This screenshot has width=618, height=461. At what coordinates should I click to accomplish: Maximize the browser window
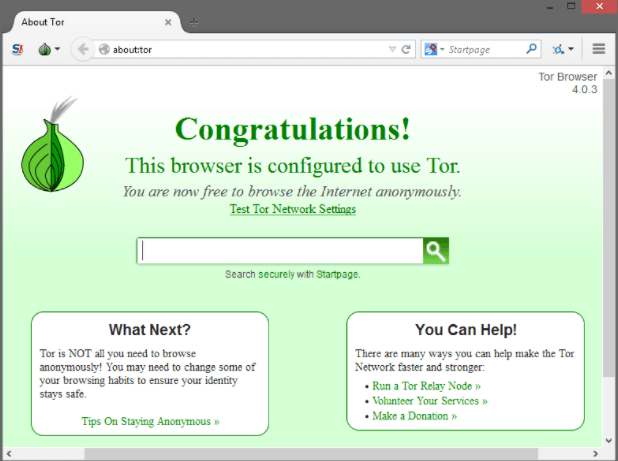[x=571, y=6]
